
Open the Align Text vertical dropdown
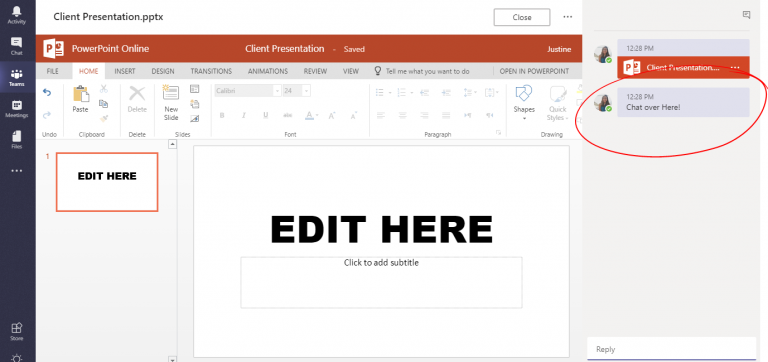coord(491,92)
